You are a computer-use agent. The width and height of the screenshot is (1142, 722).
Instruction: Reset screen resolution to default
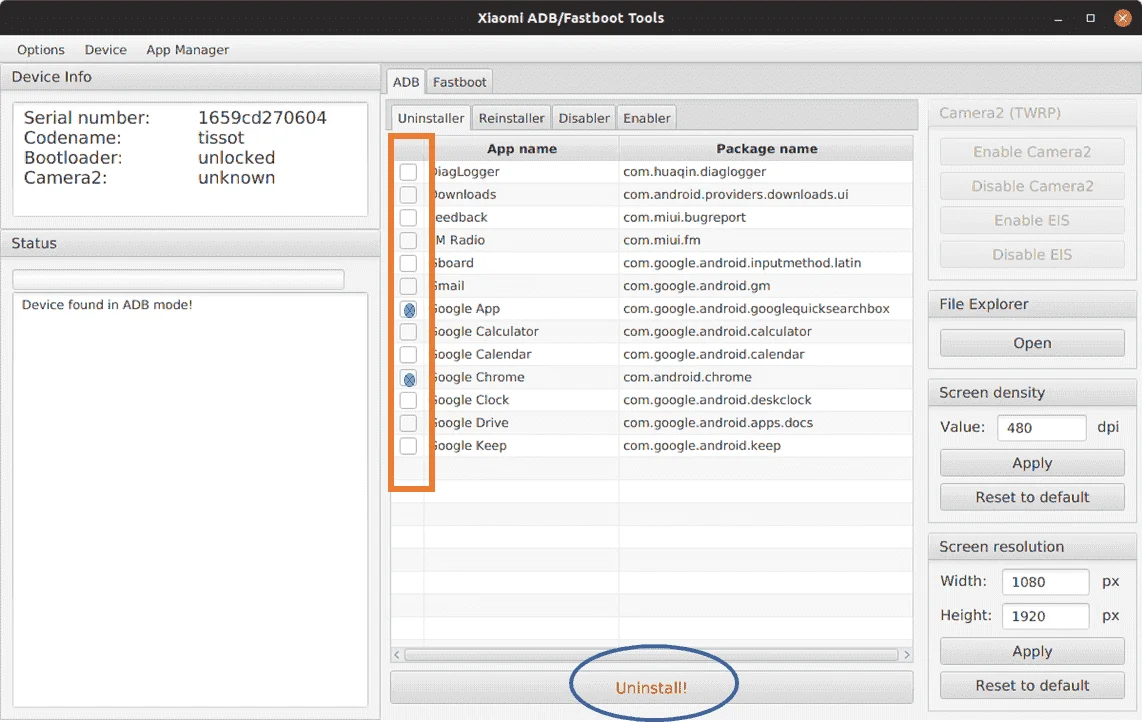point(1032,686)
